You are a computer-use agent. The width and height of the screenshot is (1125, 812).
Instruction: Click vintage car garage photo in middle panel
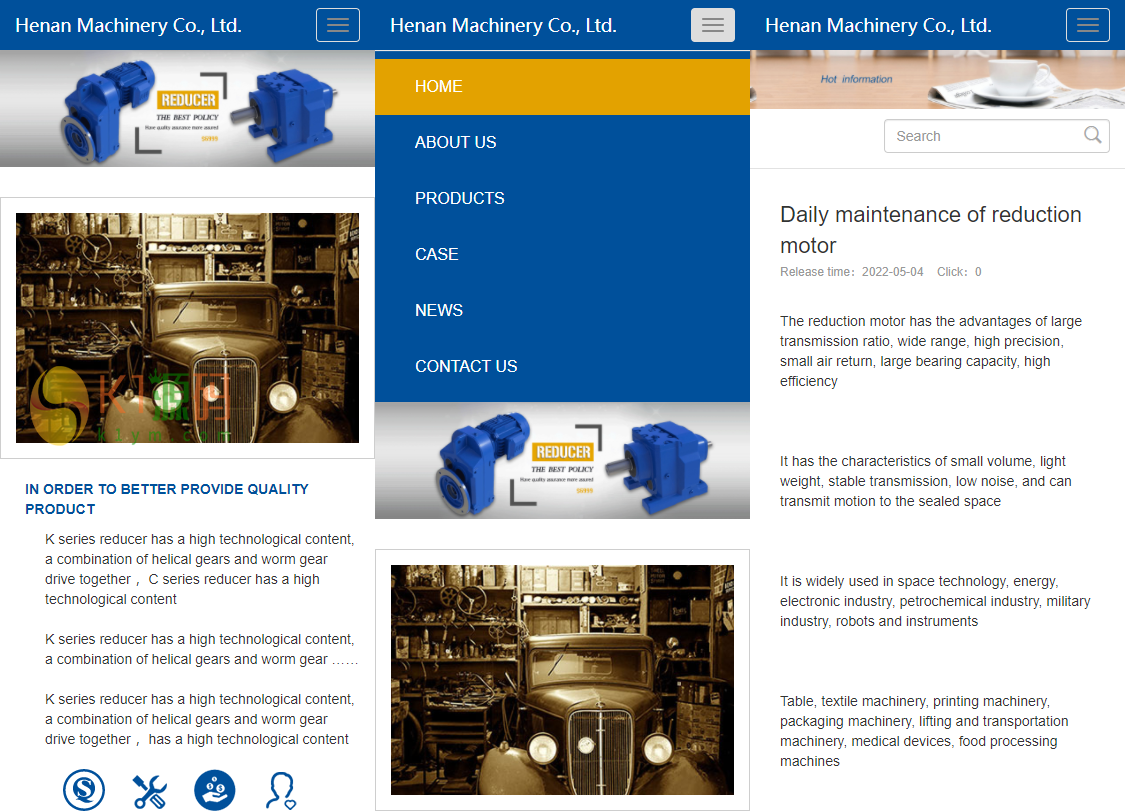tap(562, 680)
